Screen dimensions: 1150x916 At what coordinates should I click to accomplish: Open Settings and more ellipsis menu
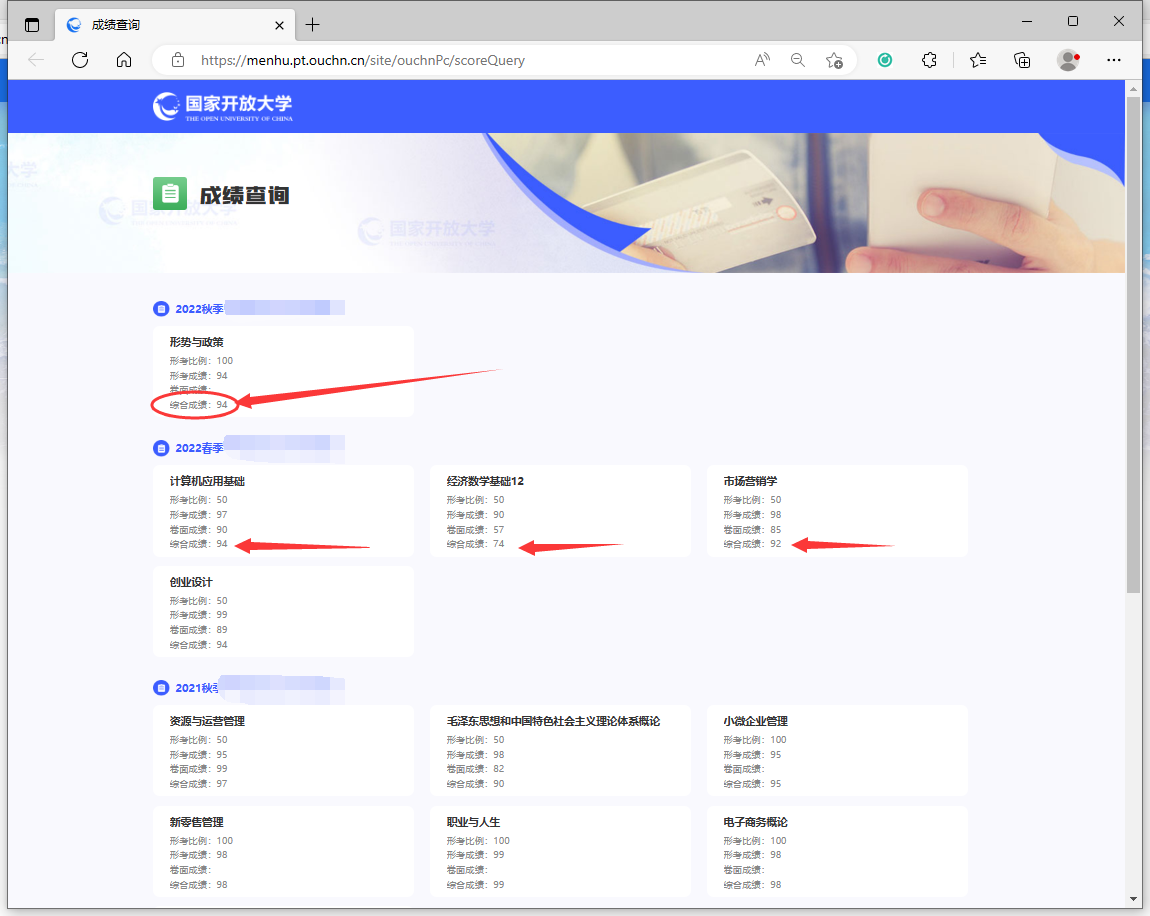click(x=1115, y=60)
